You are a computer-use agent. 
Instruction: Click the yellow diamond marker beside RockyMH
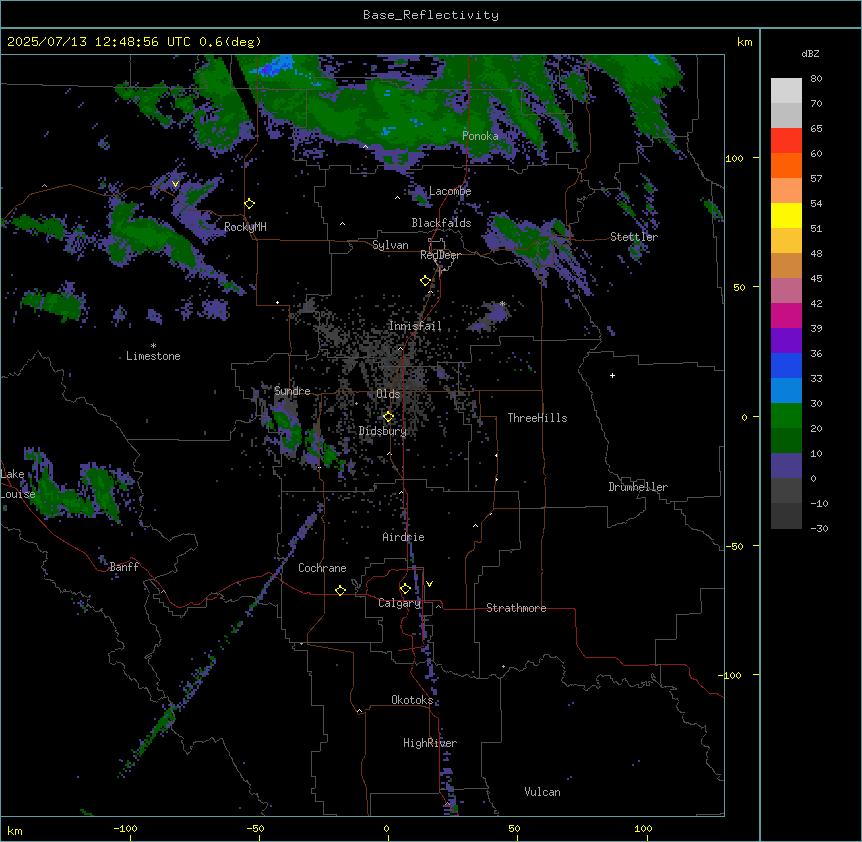point(250,204)
